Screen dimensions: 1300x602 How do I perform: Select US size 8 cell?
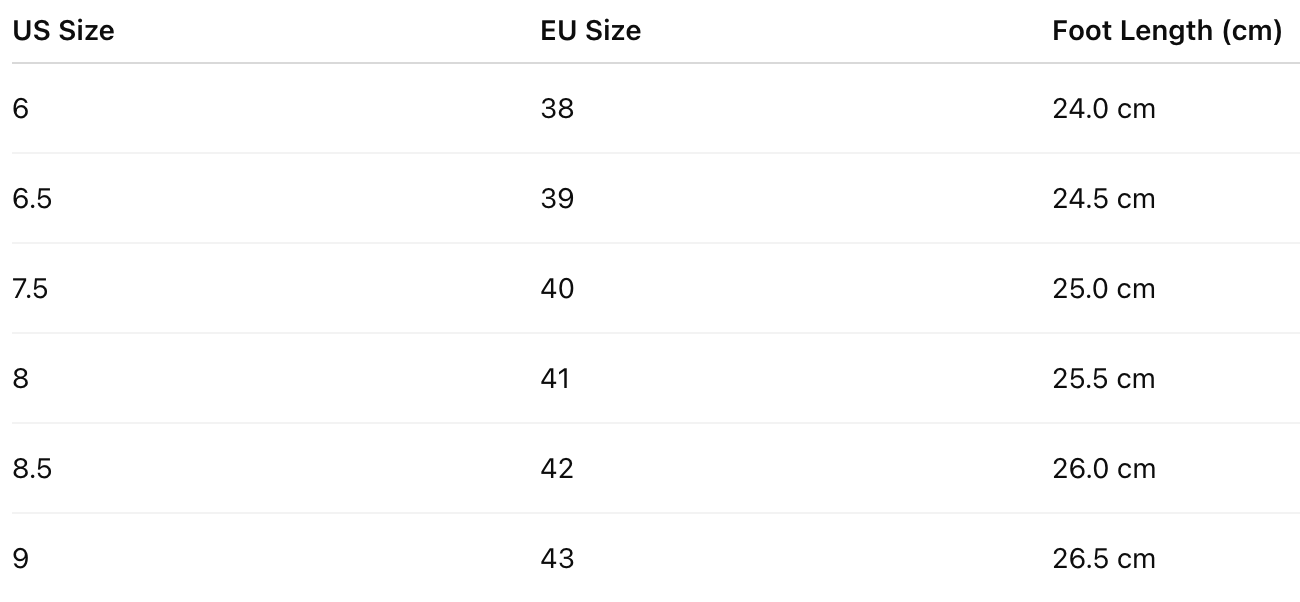pos(21,378)
